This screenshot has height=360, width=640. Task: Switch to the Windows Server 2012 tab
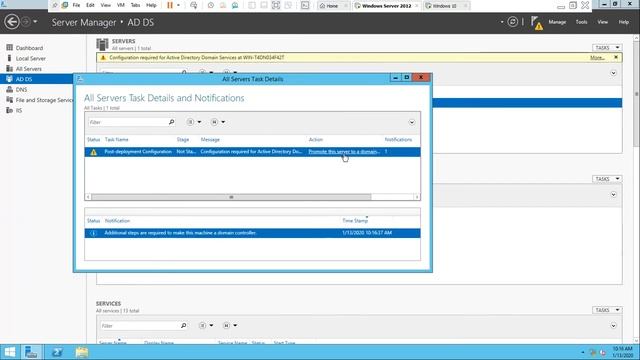pyautogui.click(x=386, y=6)
